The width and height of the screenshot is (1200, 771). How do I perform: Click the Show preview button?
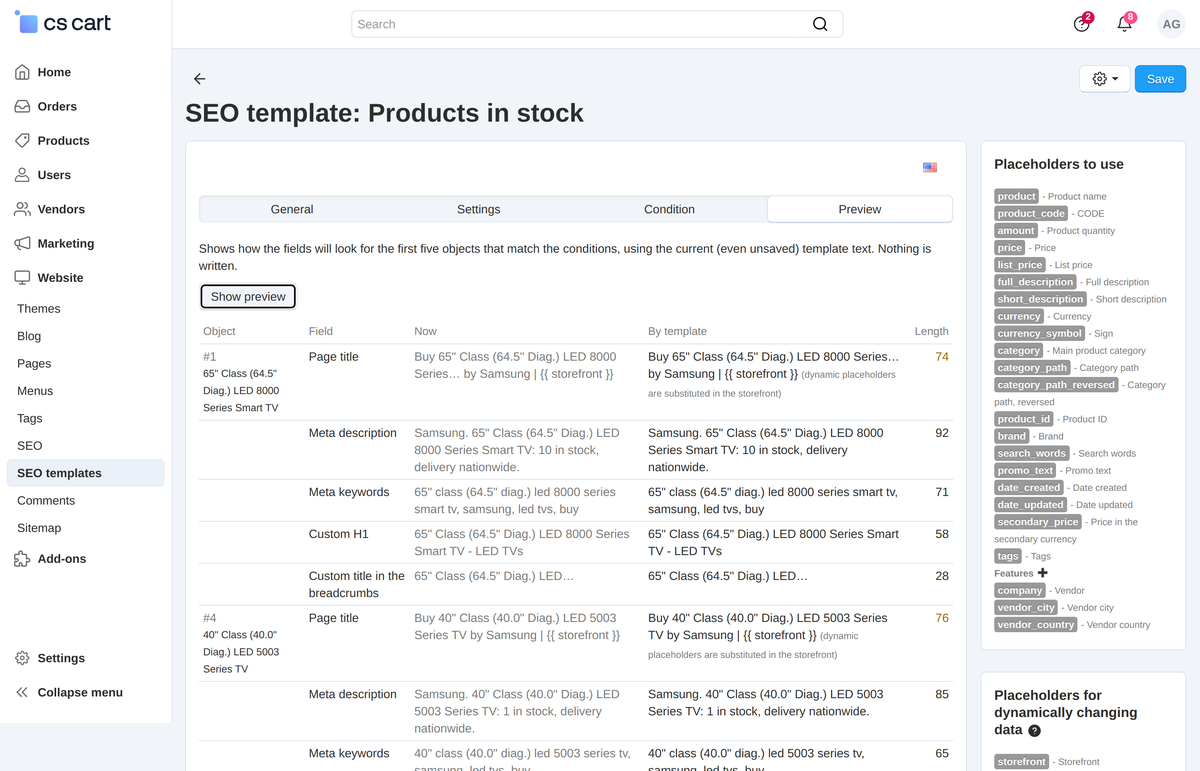point(248,296)
